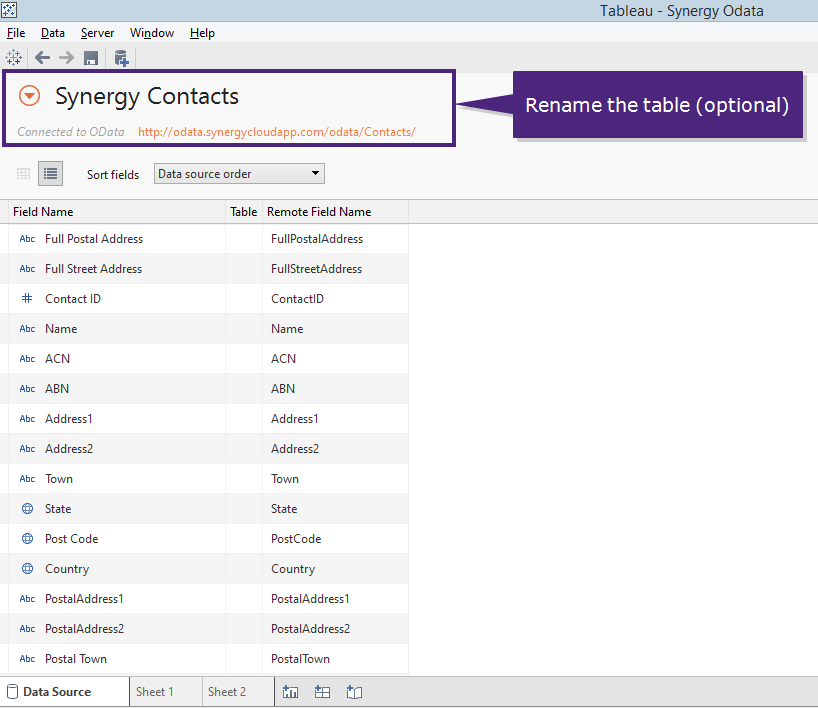
Task: Click the globe geographic icon for Post Code
Action: (x=28, y=538)
